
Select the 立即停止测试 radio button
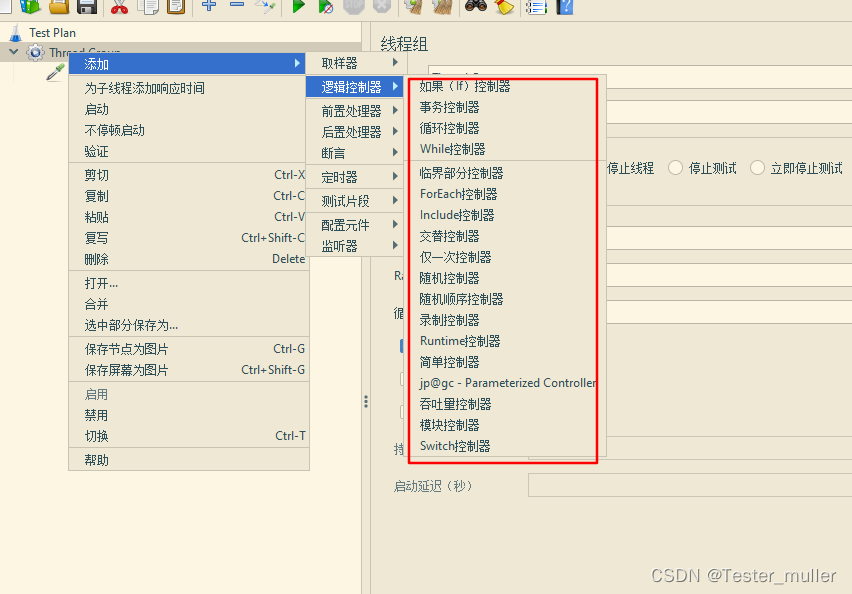(757, 167)
